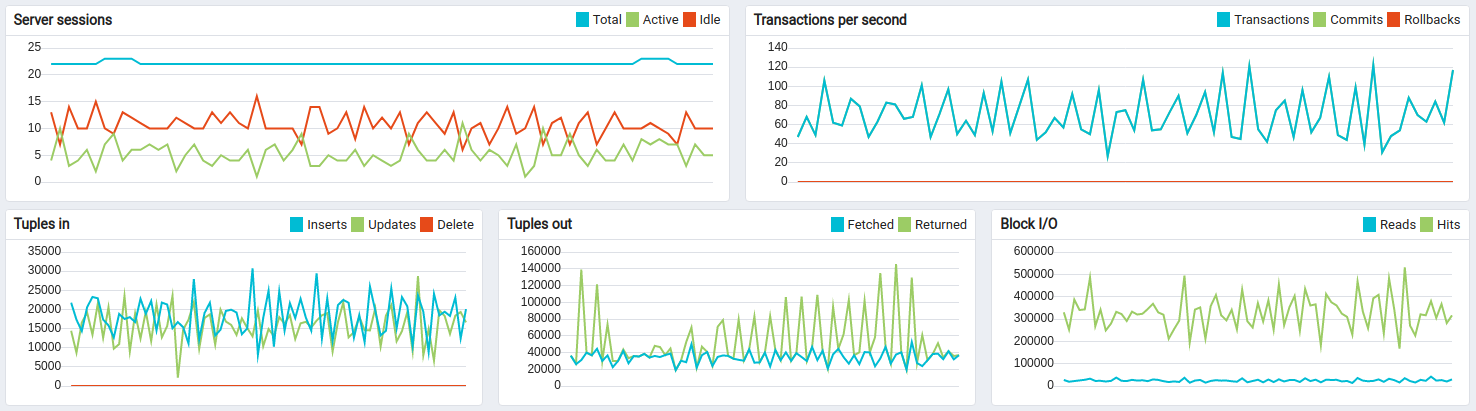Click the Server sessions chart title
1476x411 pixels.
coord(63,20)
